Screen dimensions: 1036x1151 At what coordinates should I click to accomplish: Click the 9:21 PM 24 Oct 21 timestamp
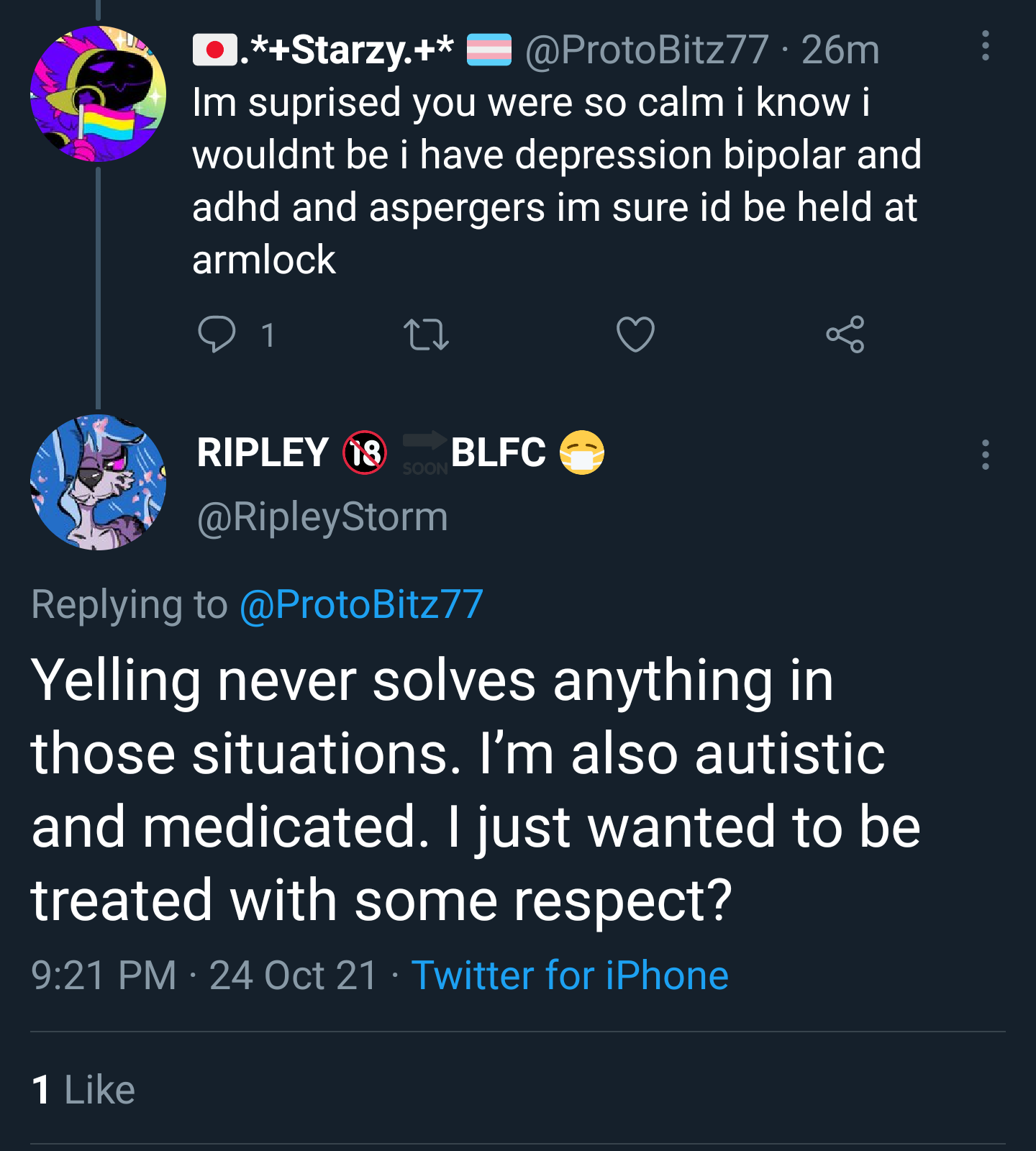click(204, 975)
